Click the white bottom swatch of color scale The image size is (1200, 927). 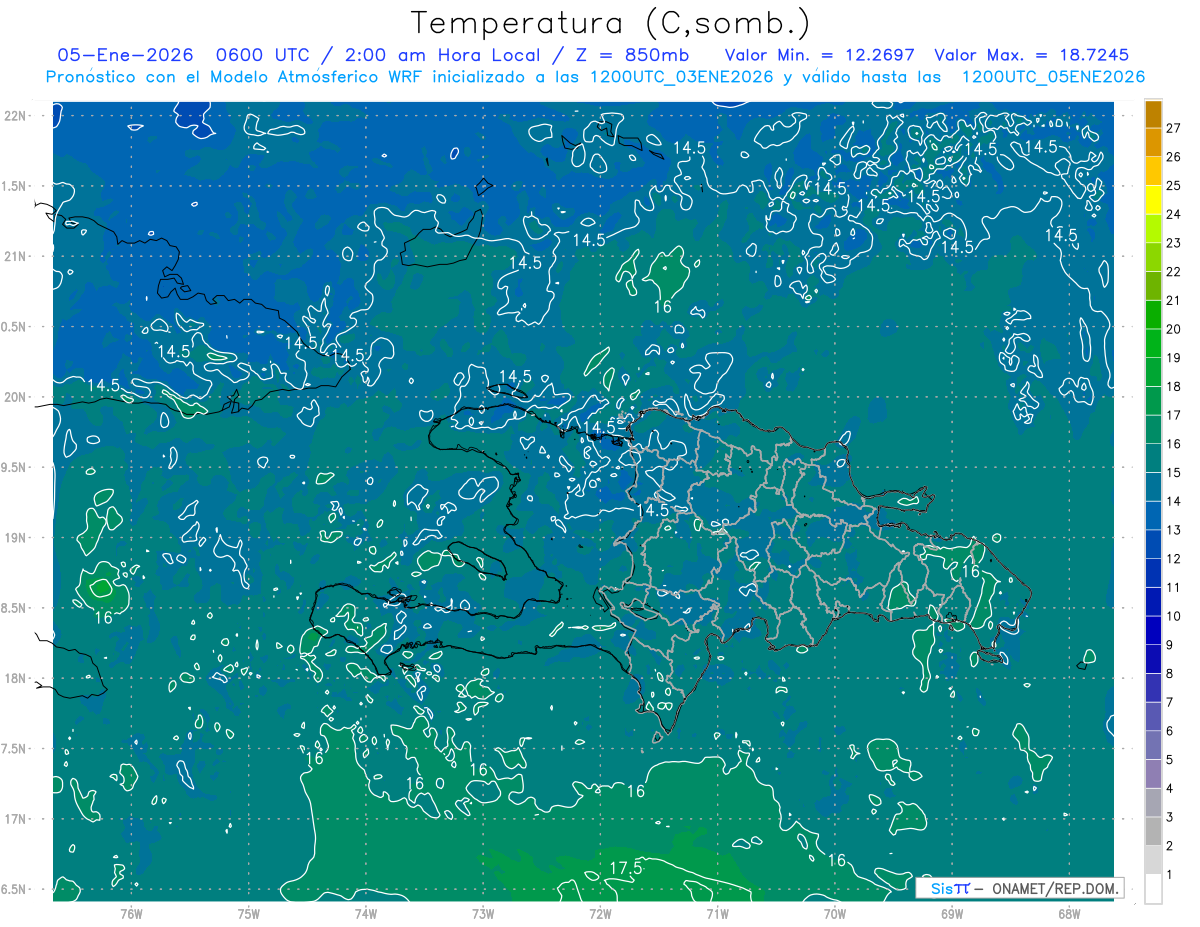[x=1153, y=889]
